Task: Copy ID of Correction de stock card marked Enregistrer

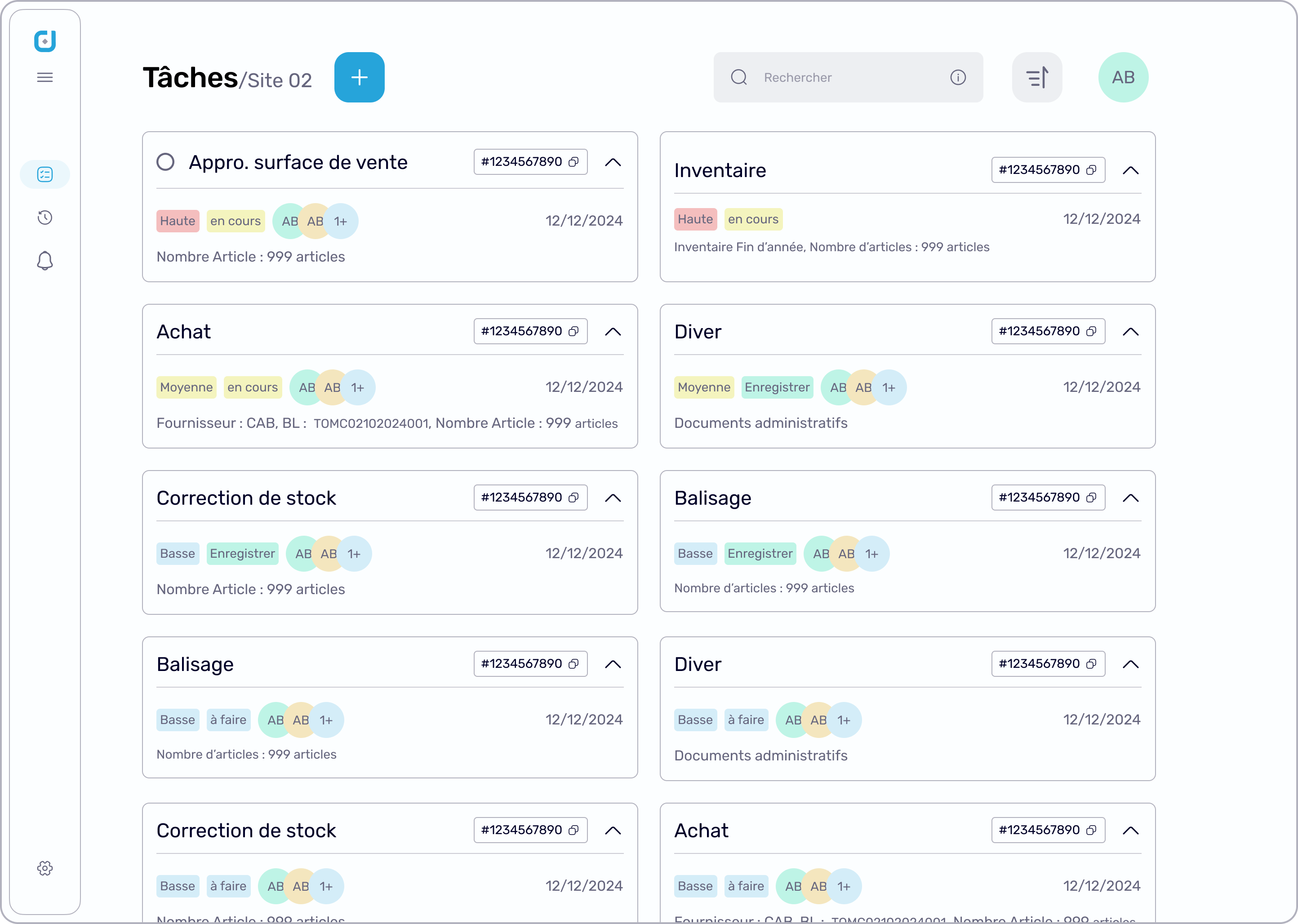Action: (573, 497)
